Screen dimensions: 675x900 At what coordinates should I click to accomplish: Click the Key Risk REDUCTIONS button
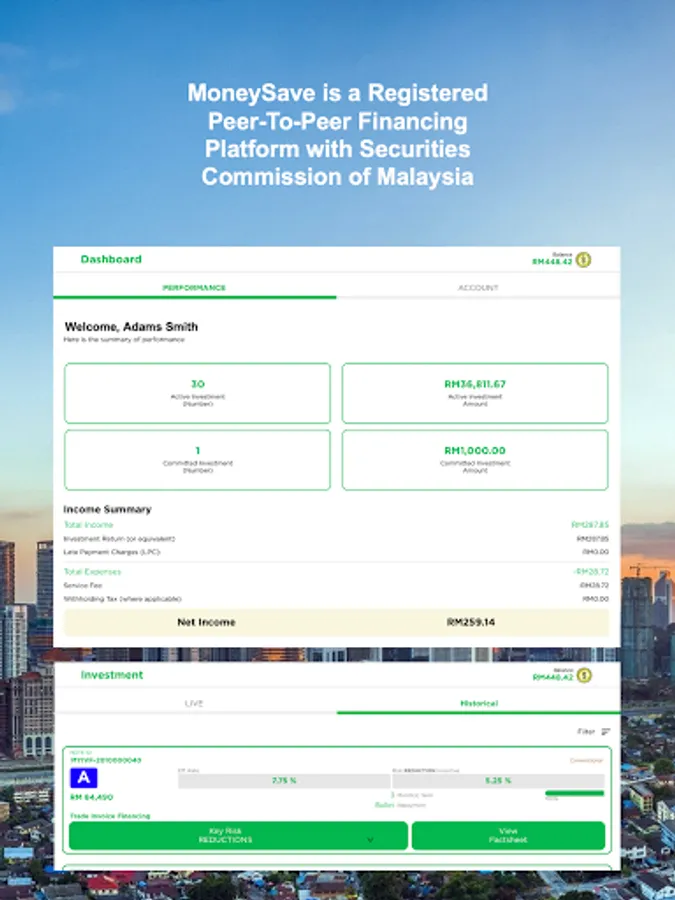[238, 836]
